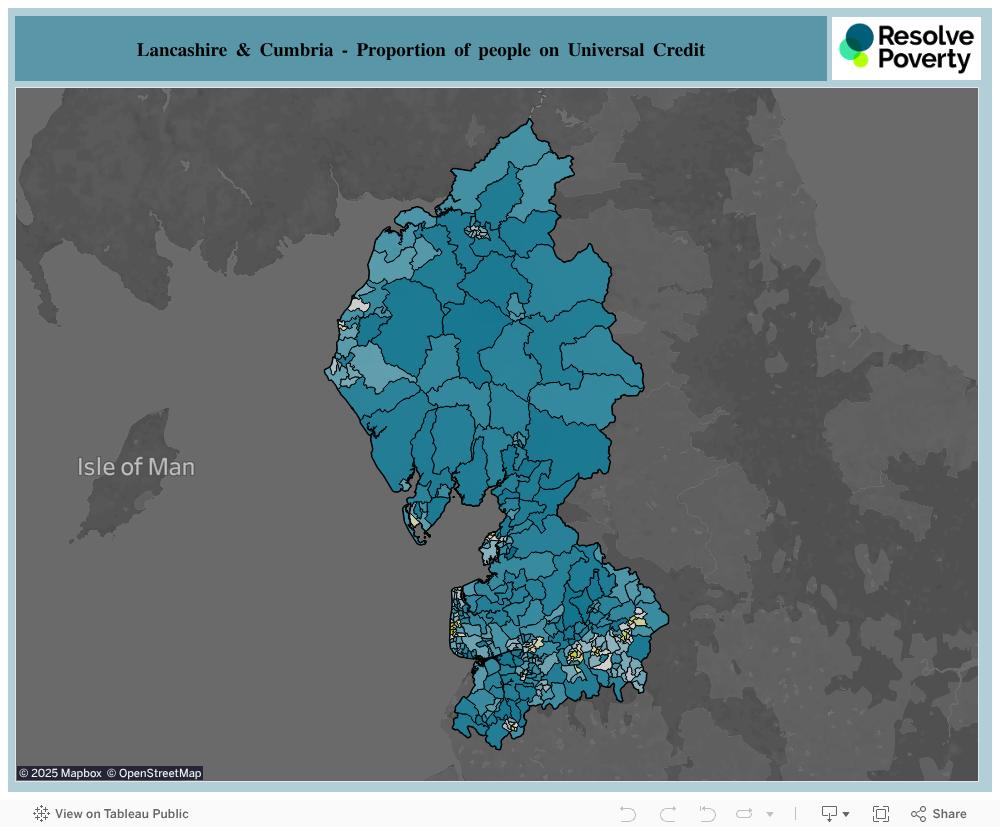Click the Download icon in the toolbar
Image resolution: width=1000 pixels, height=827 pixels.
point(829,814)
